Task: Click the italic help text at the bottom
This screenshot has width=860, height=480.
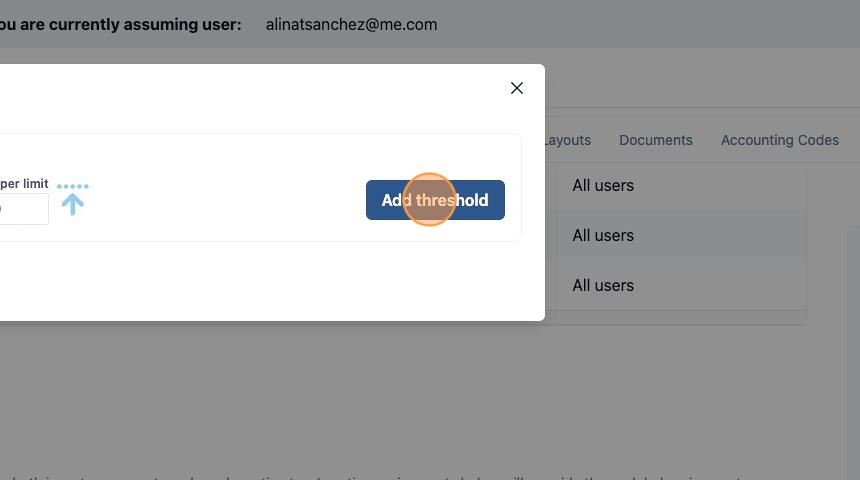Action: [384, 476]
